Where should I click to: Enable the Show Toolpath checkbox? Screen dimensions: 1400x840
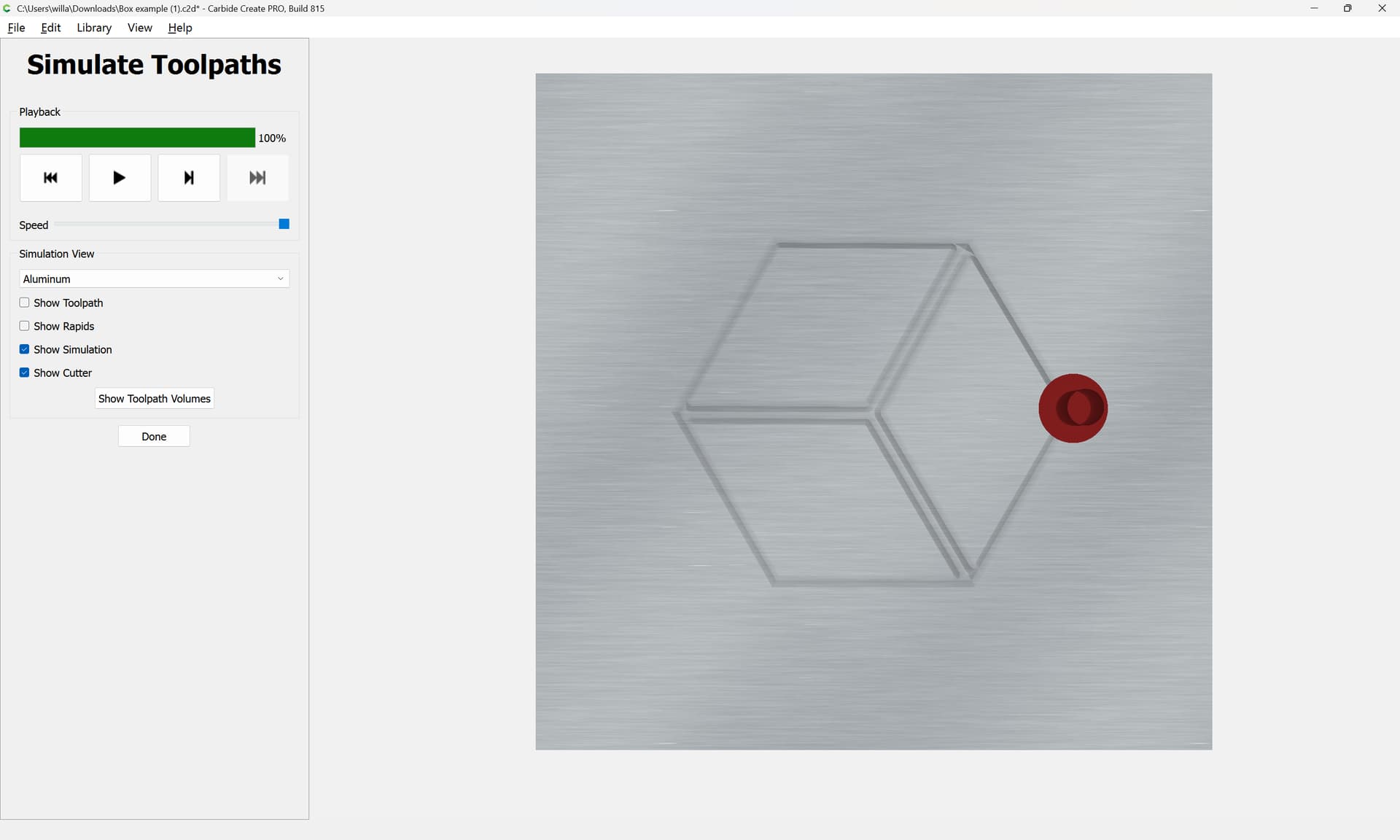pyautogui.click(x=25, y=303)
